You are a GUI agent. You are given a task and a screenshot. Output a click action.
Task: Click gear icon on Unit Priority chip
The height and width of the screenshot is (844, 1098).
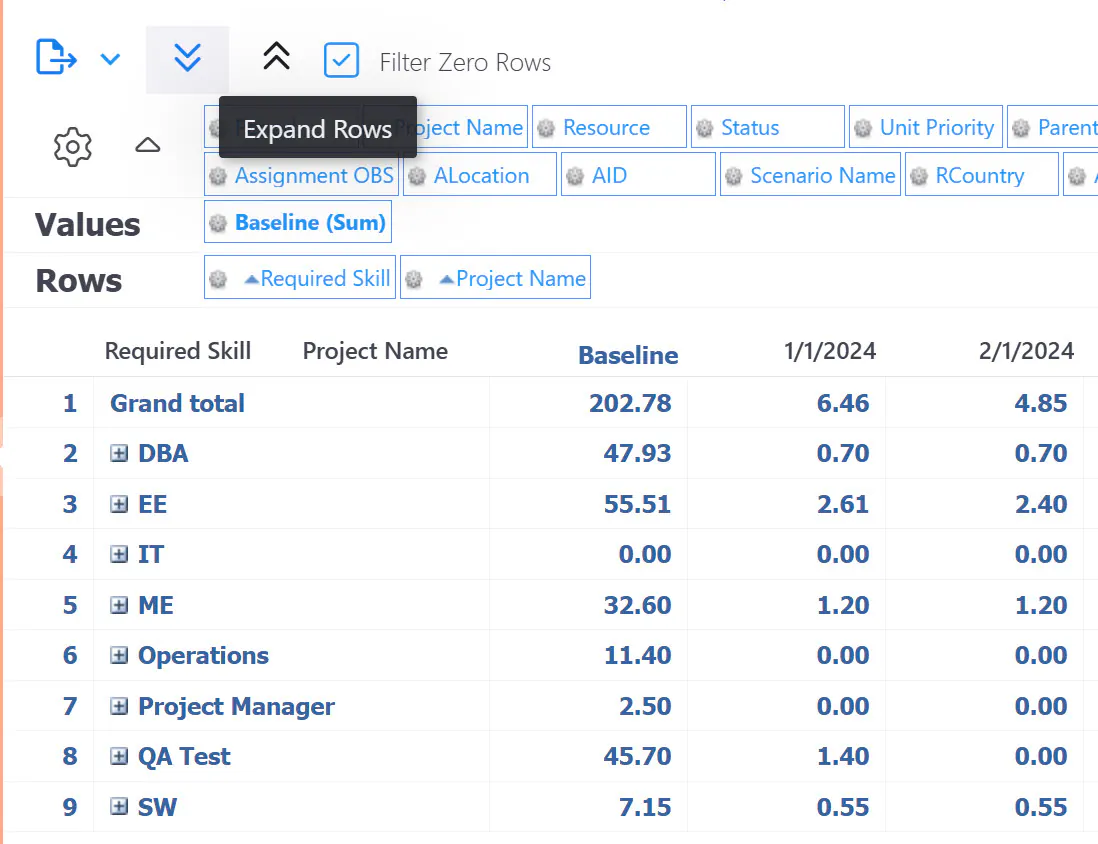click(x=863, y=128)
